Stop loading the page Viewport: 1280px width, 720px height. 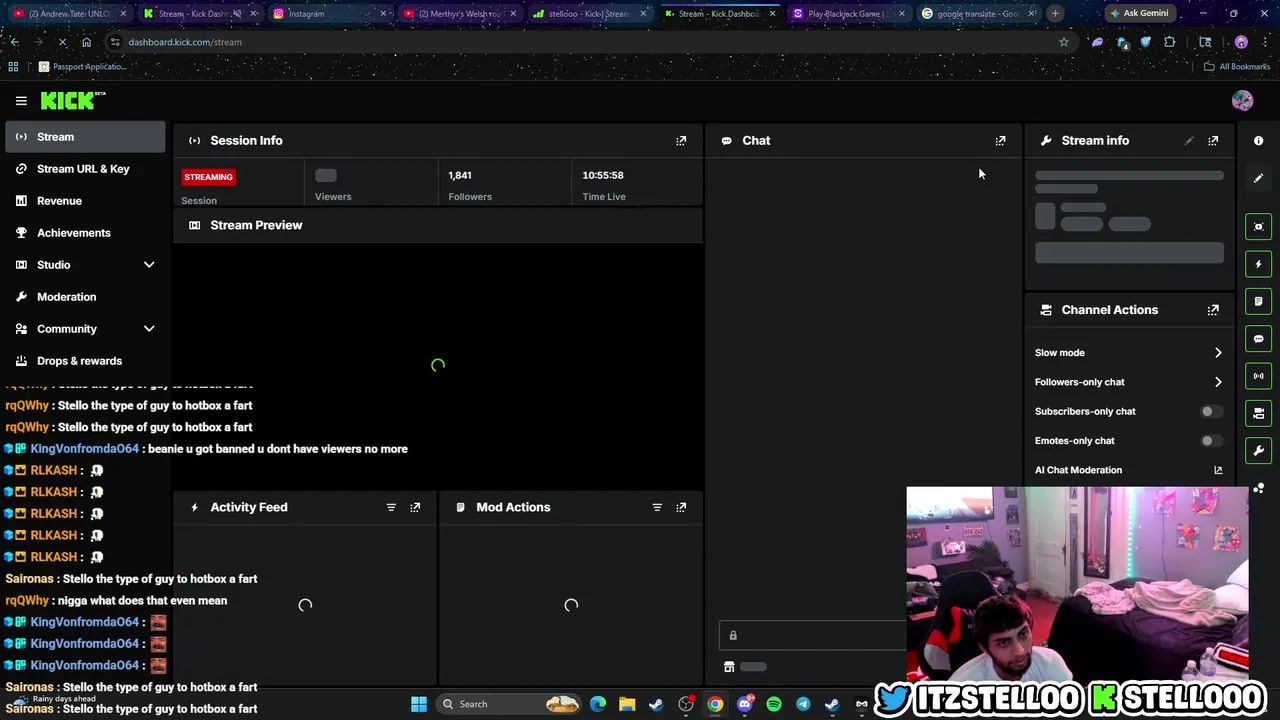(62, 42)
